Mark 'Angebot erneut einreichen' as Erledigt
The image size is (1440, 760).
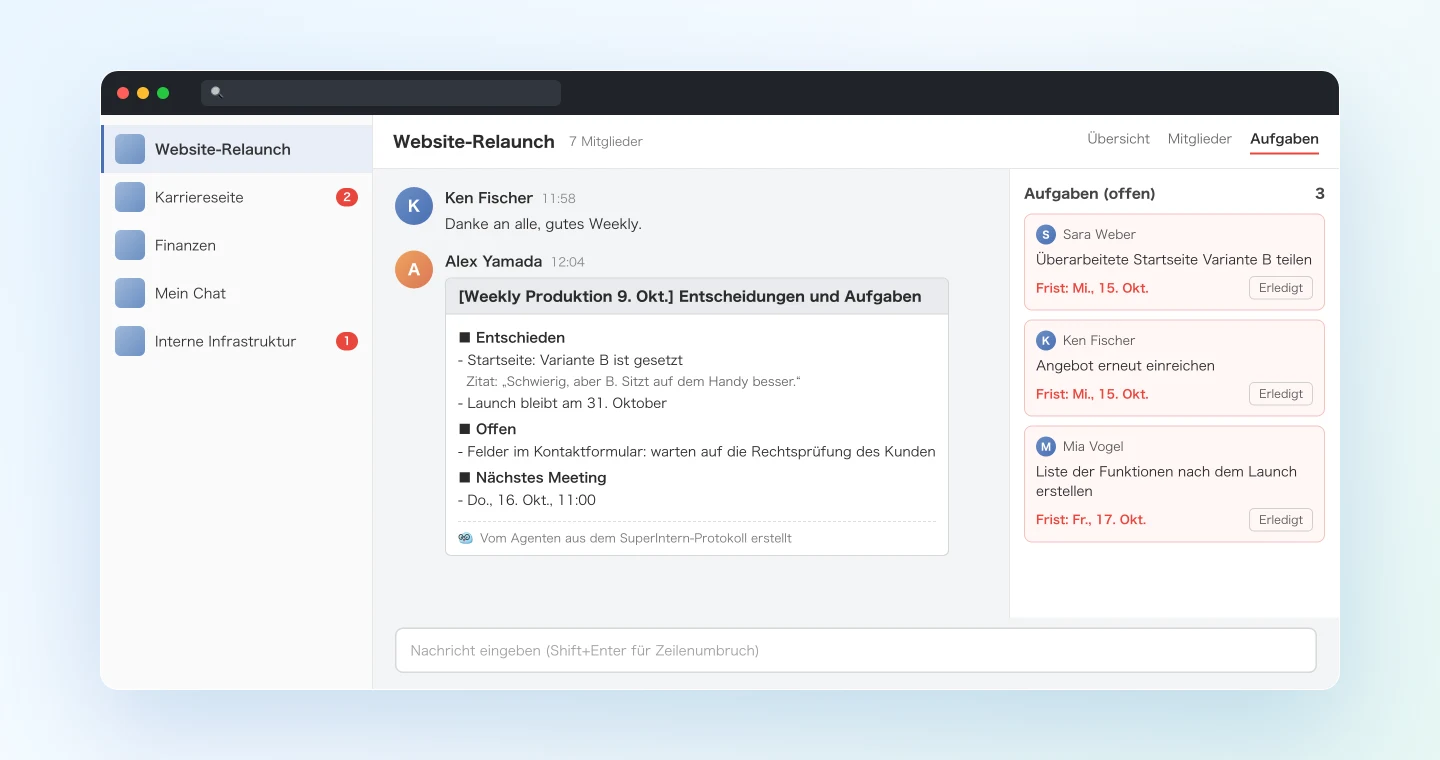click(1280, 394)
